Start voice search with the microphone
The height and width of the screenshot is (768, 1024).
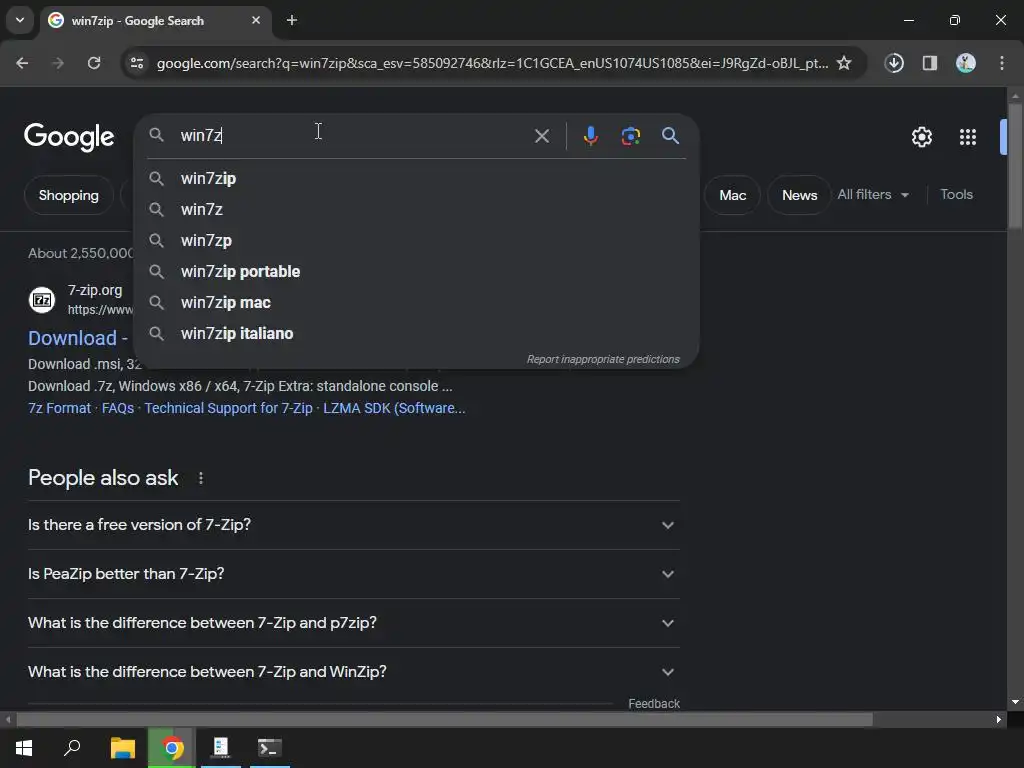click(590, 136)
